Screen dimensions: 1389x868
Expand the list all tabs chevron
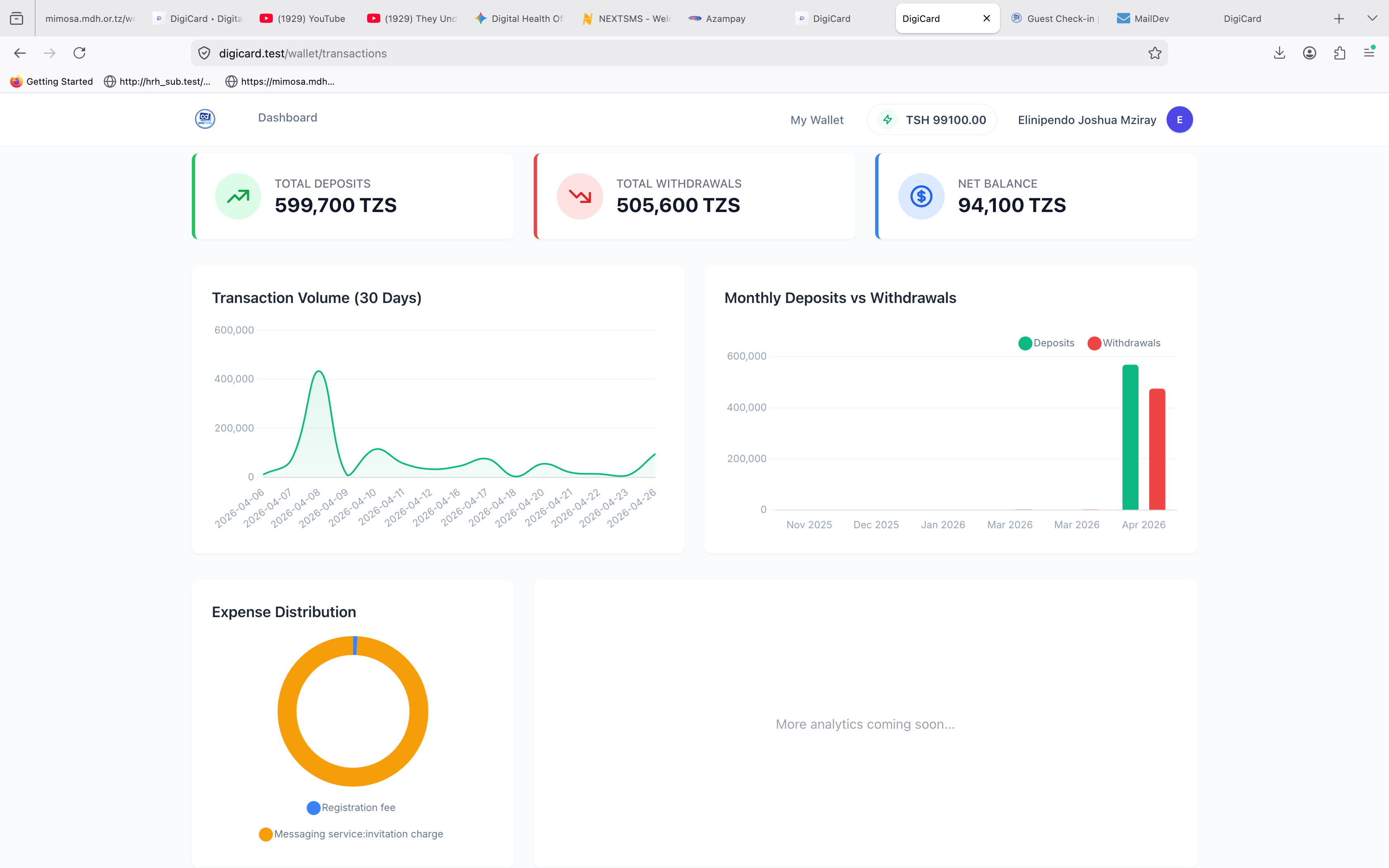coord(1372,18)
